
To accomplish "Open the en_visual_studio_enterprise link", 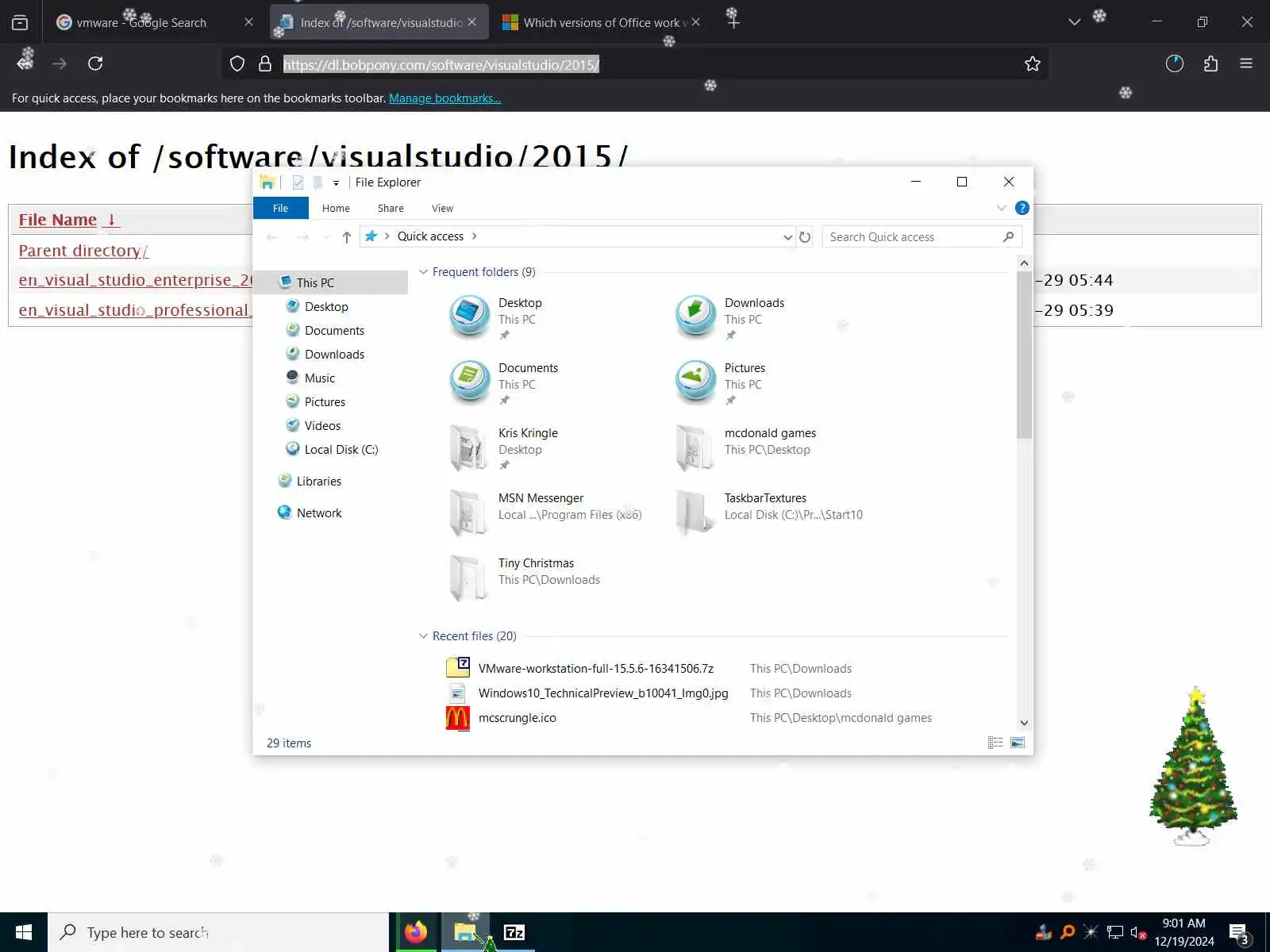I will point(136,280).
